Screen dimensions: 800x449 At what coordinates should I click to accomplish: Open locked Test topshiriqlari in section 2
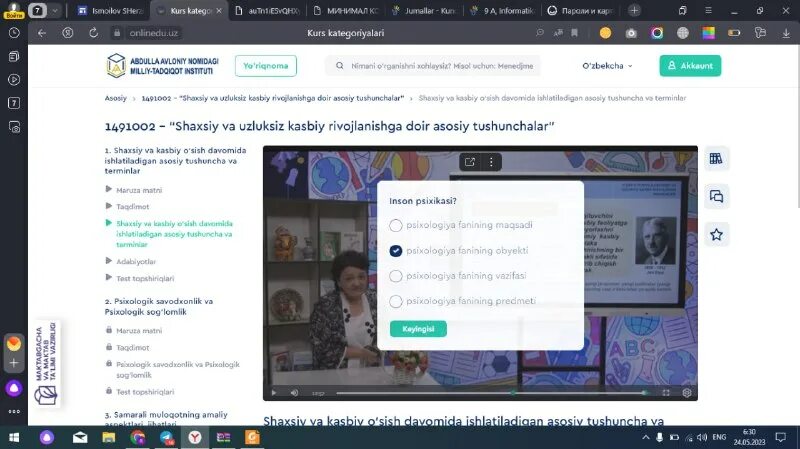(x=145, y=392)
